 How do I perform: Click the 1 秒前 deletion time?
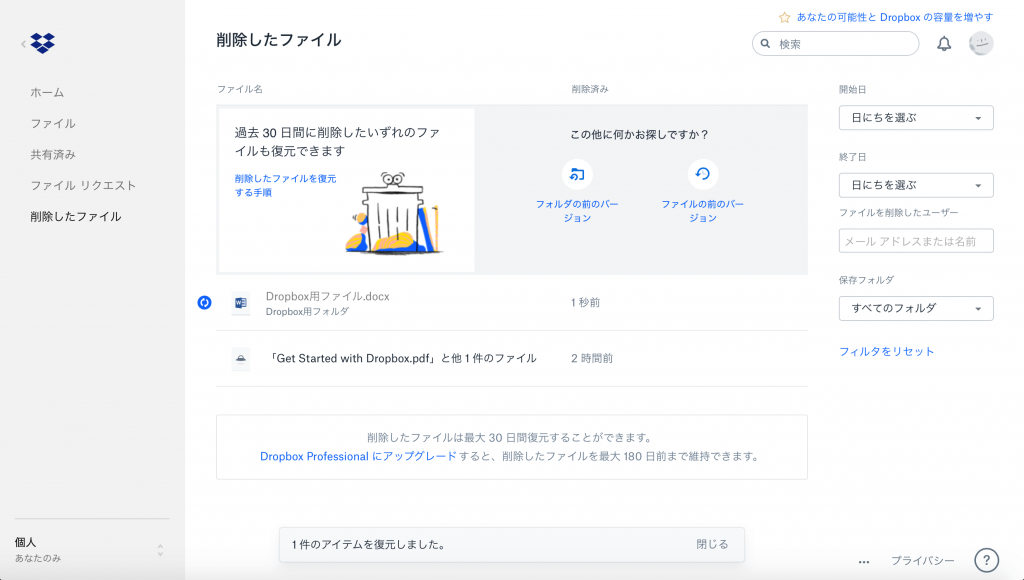(585, 302)
